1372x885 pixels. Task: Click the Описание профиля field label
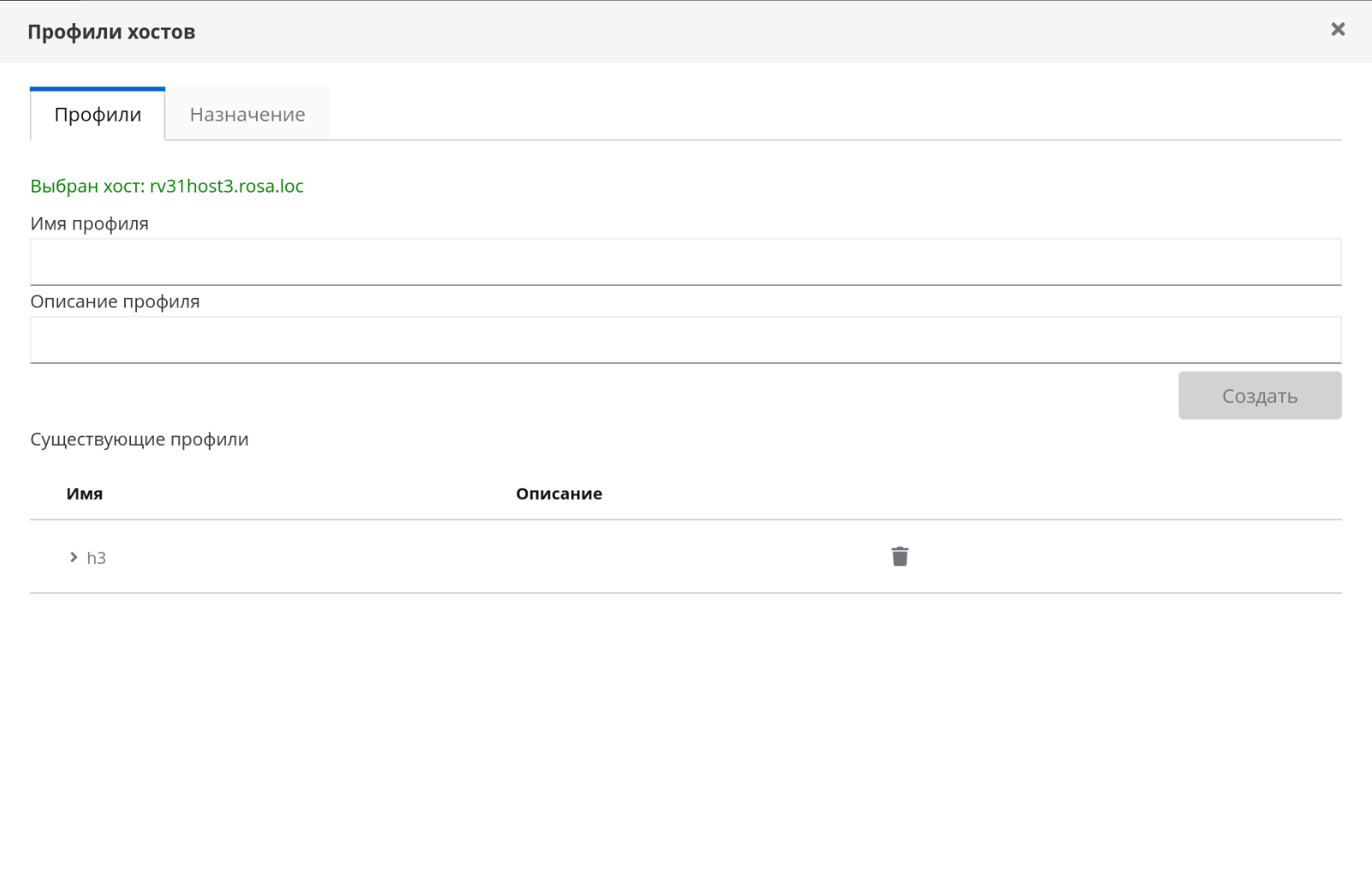point(115,302)
